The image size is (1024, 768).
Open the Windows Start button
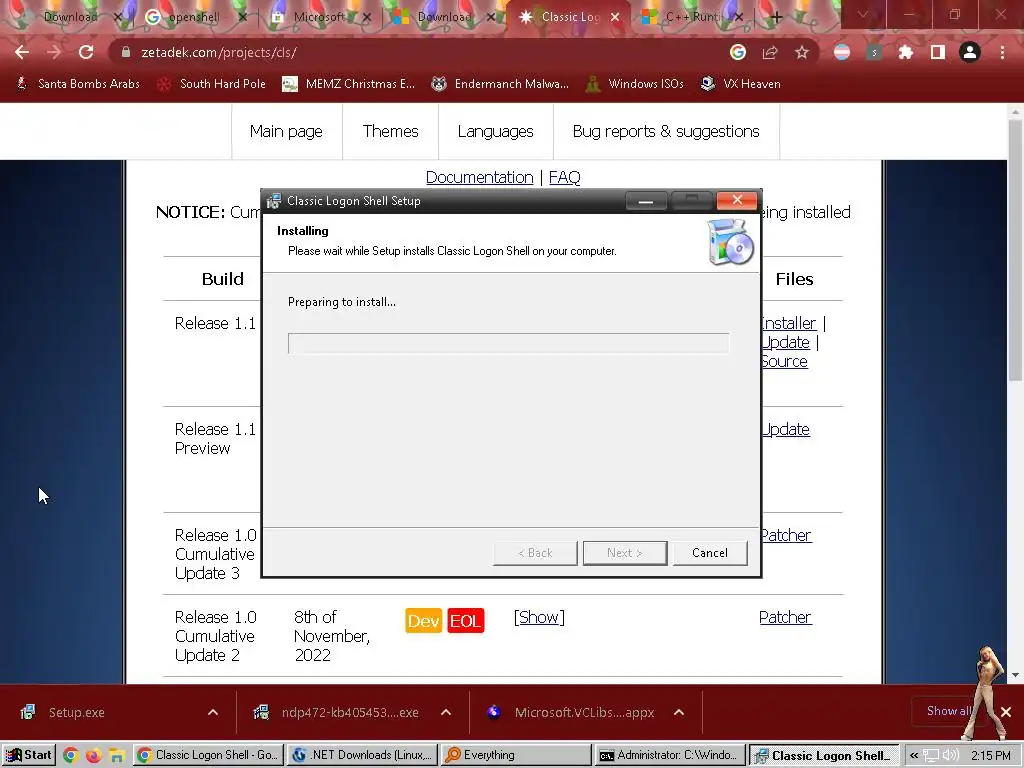click(x=28, y=755)
